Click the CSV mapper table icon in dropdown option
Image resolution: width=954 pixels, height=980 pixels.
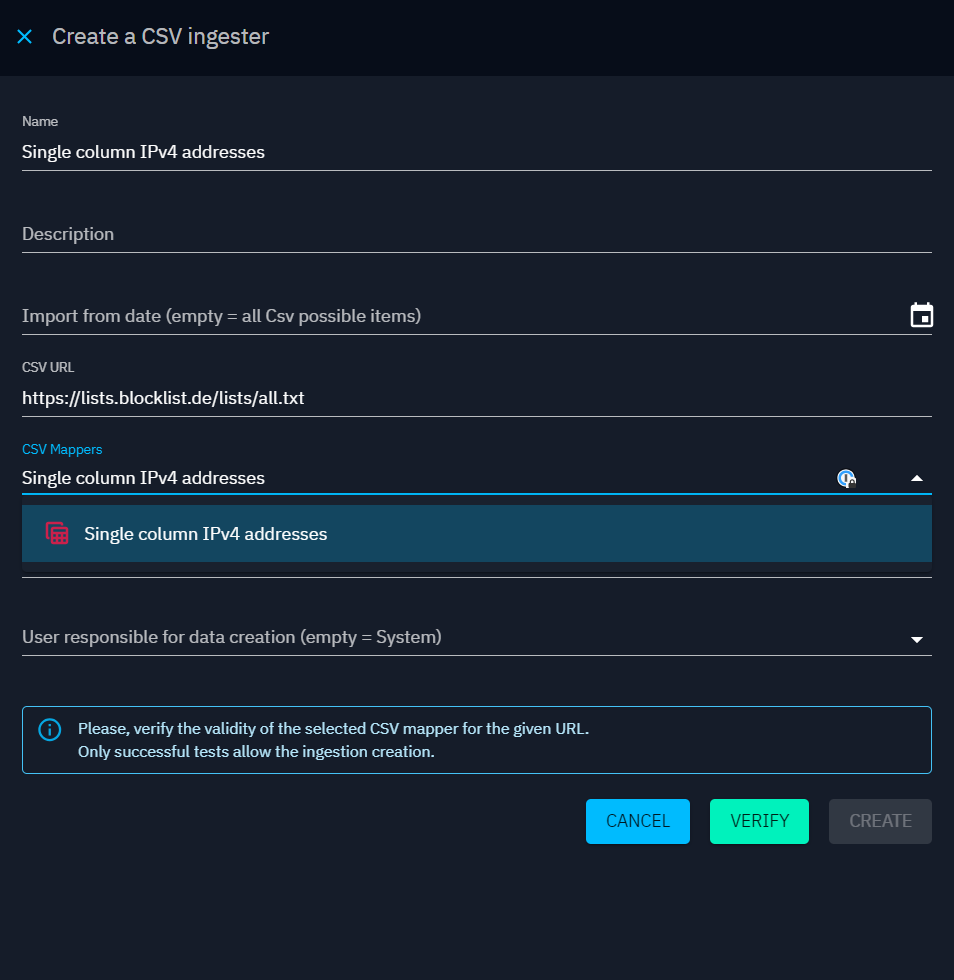click(57, 533)
